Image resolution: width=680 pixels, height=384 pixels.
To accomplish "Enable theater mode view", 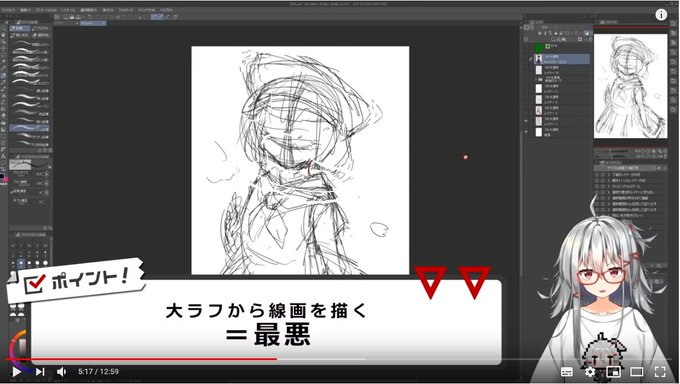I will pos(637,372).
